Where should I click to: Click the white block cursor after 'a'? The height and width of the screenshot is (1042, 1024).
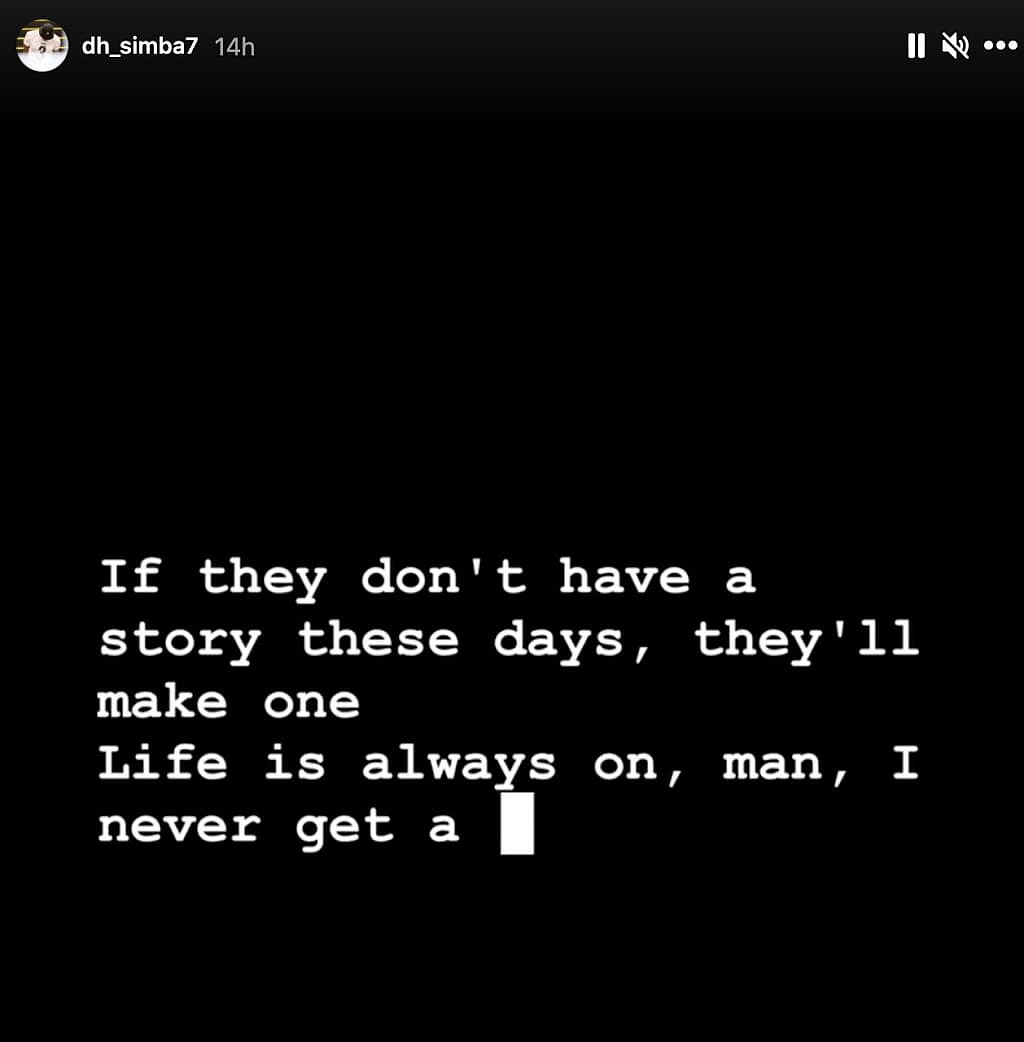pyautogui.click(x=517, y=823)
